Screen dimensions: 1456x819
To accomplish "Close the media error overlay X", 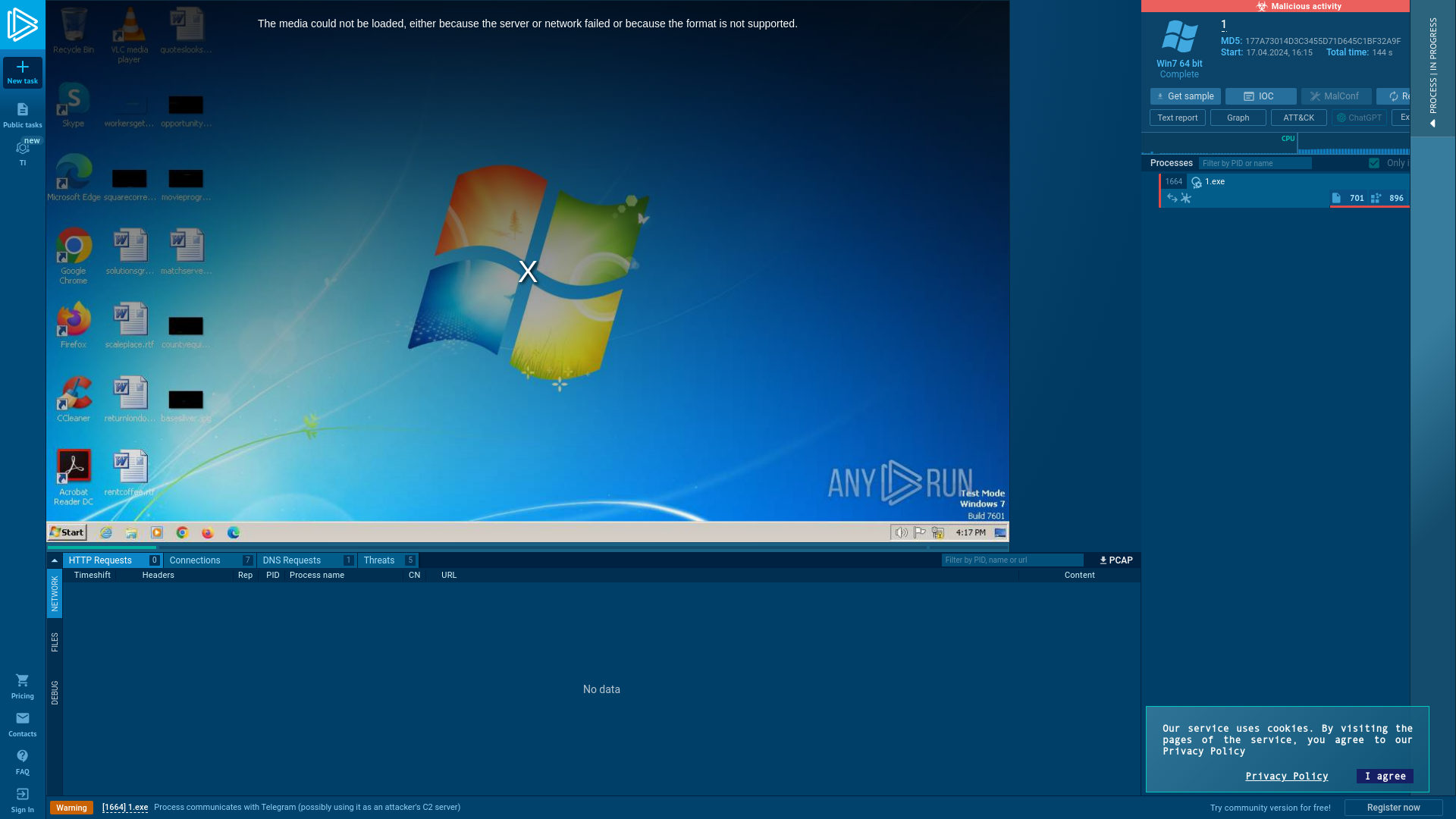I will tap(528, 271).
